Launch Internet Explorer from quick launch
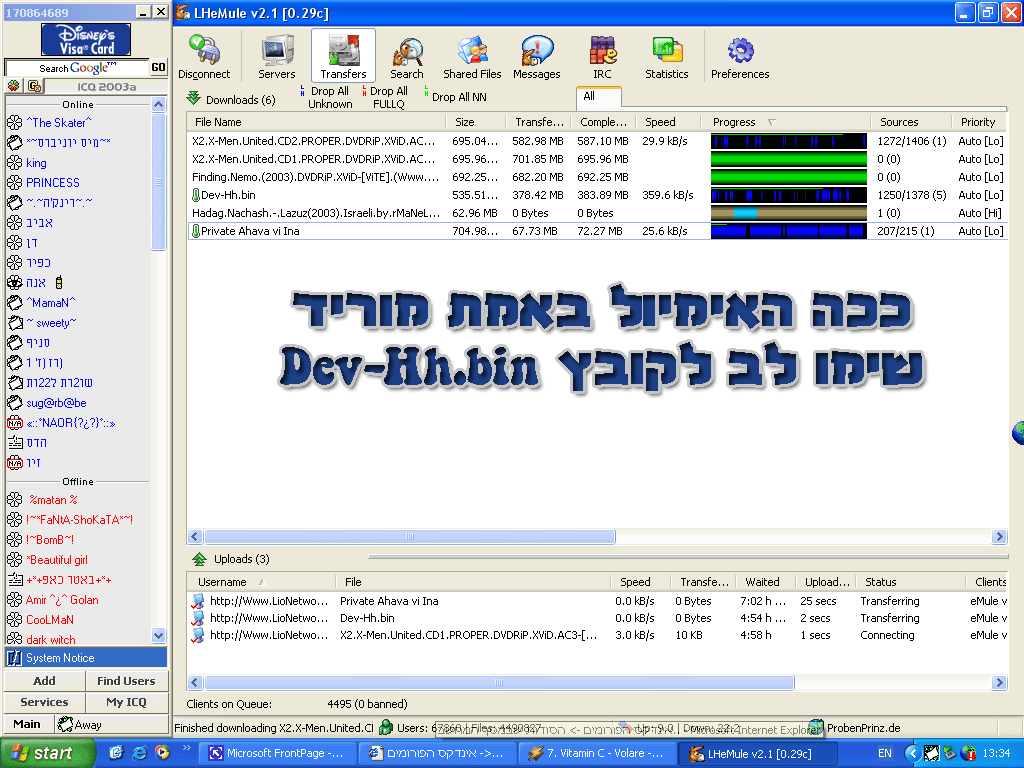Image resolution: width=1024 pixels, height=768 pixels. coord(139,753)
